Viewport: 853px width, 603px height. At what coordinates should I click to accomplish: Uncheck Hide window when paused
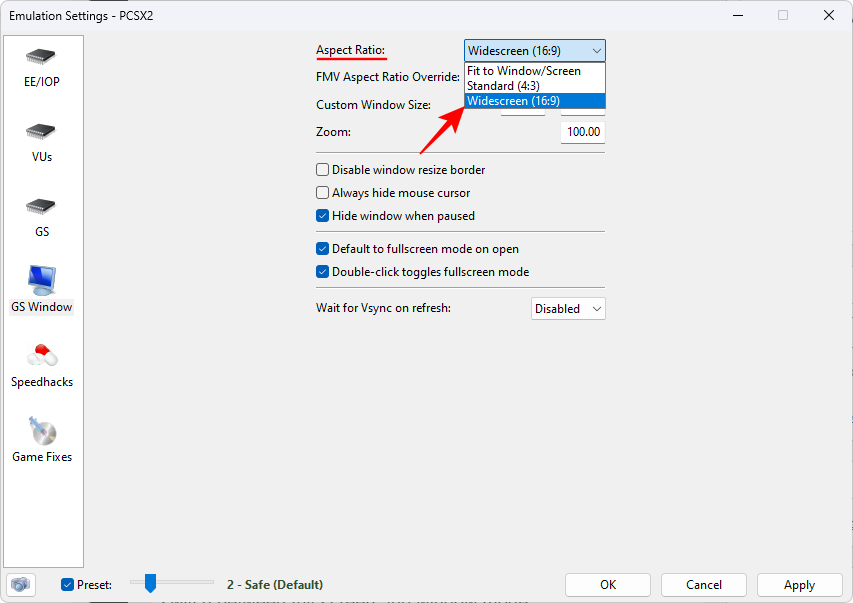pyautogui.click(x=323, y=216)
